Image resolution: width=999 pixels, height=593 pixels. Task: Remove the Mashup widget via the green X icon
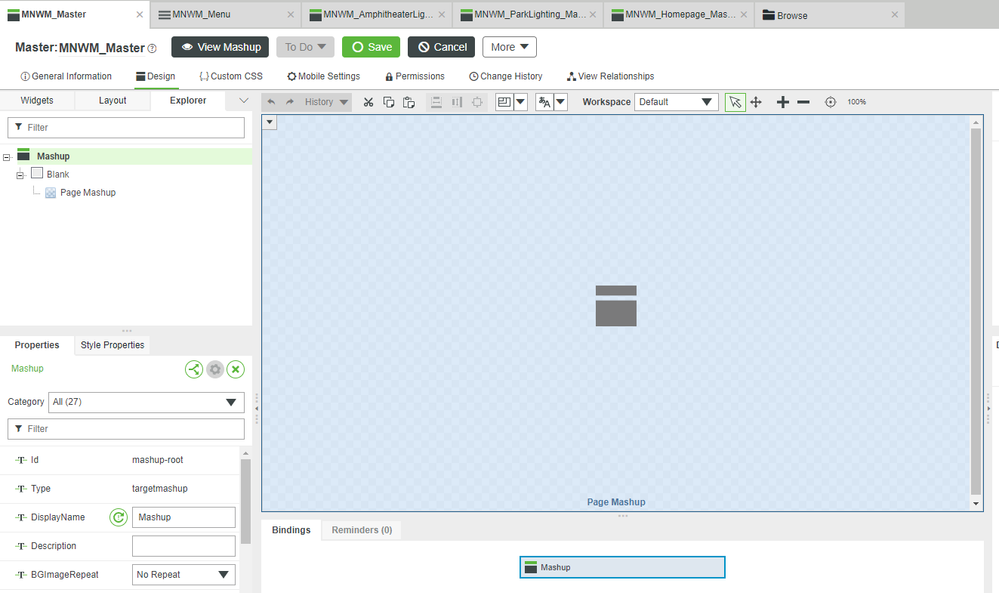(x=235, y=369)
